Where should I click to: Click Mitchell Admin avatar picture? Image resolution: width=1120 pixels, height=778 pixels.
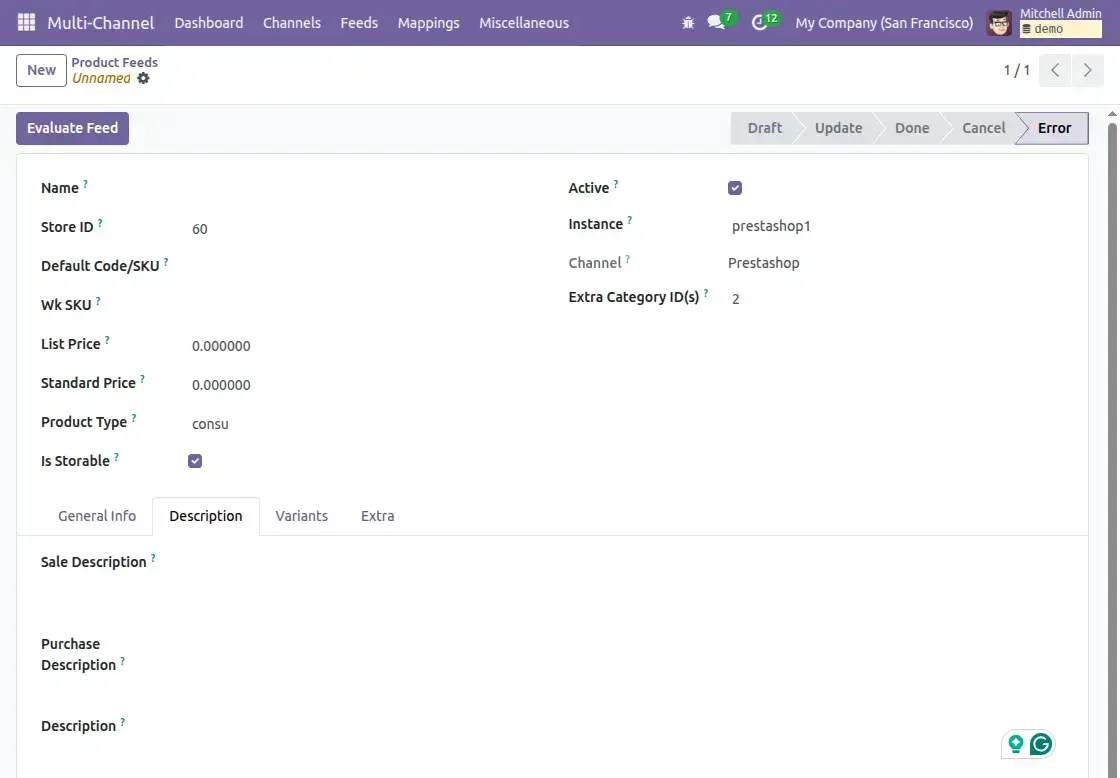(x=999, y=22)
